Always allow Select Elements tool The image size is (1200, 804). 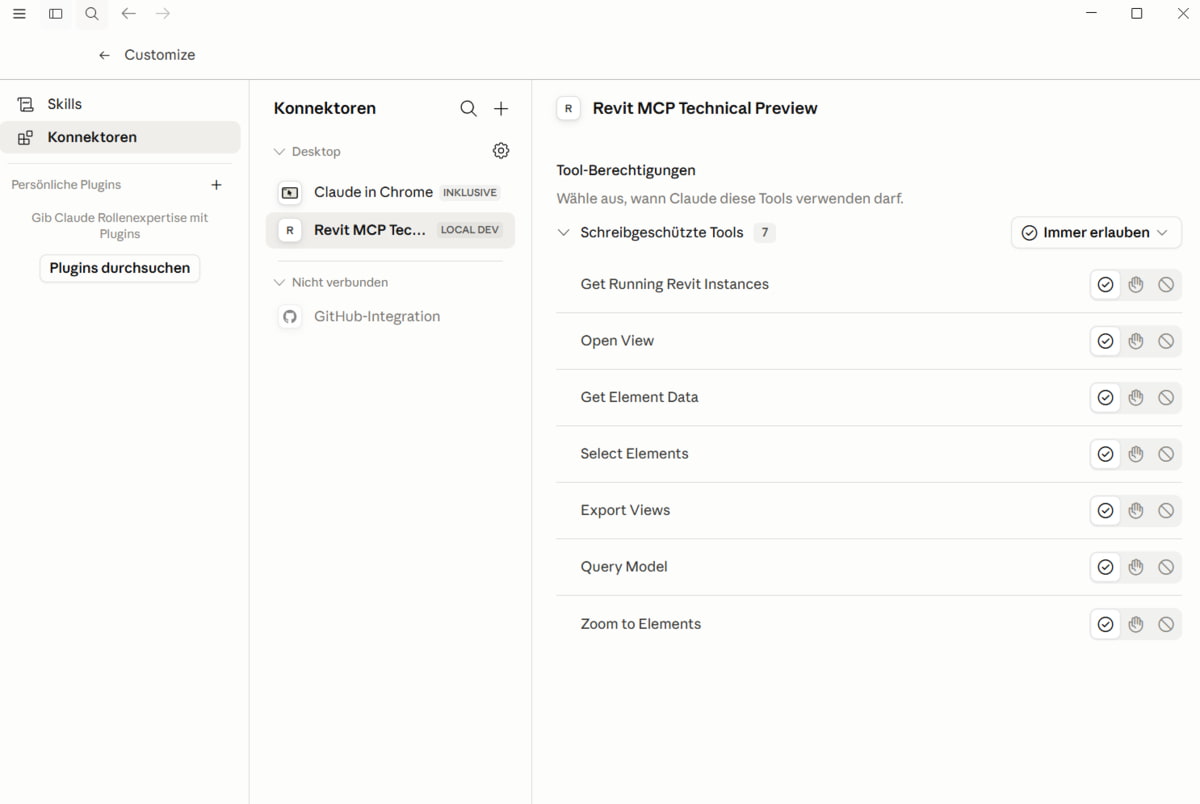coord(1105,454)
